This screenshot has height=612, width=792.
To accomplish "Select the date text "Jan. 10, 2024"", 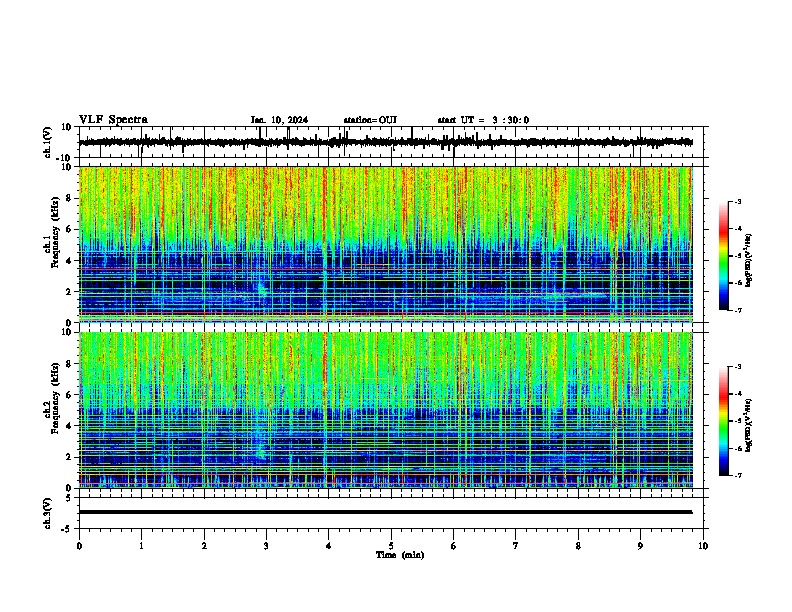I will 279,120.
